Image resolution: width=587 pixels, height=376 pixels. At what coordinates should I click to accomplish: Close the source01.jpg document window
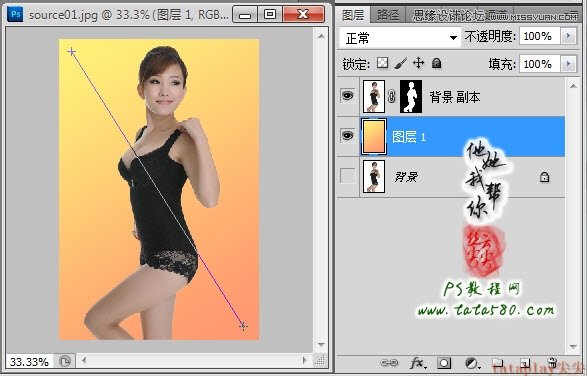point(303,15)
